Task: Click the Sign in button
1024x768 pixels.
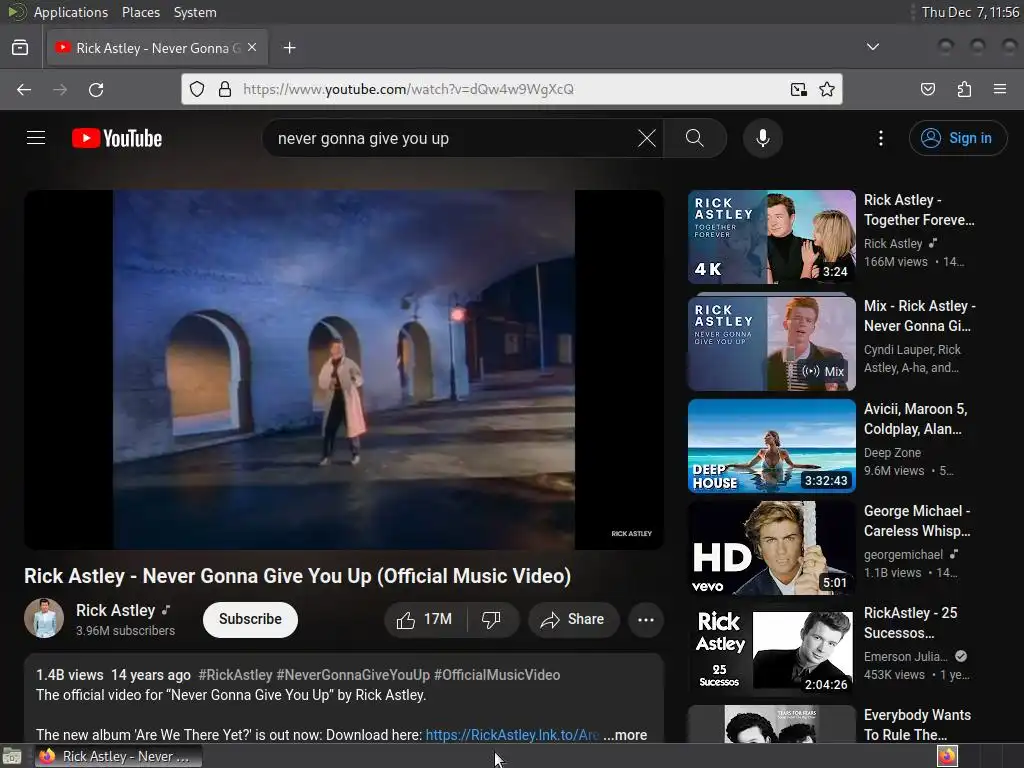Action: (x=957, y=138)
